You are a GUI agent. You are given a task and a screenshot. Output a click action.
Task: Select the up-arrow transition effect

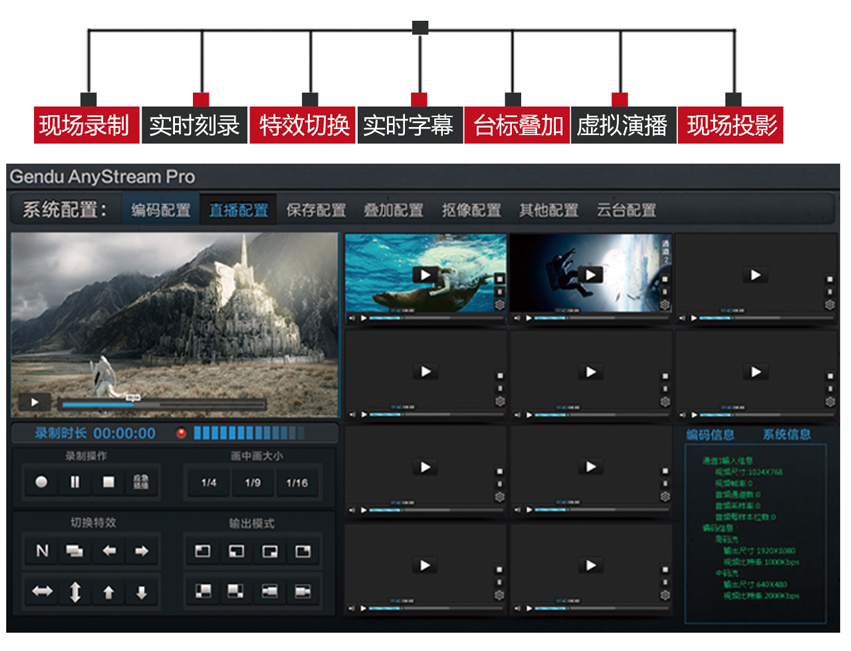(x=109, y=591)
